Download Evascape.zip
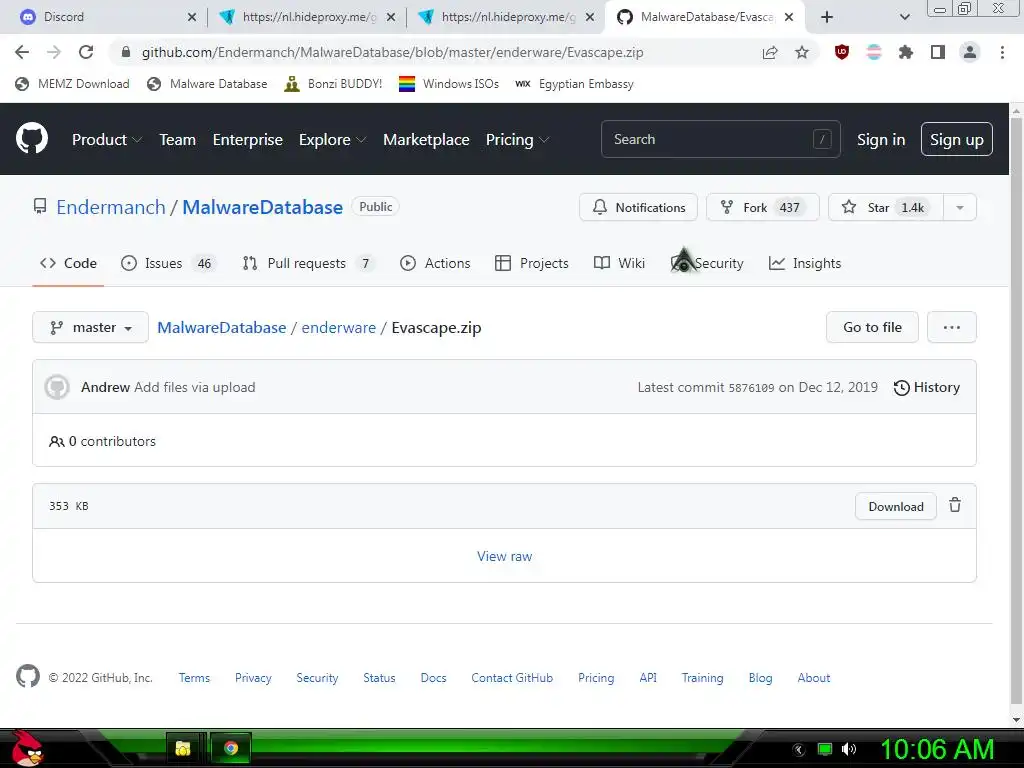The image size is (1024, 768). coord(895,506)
